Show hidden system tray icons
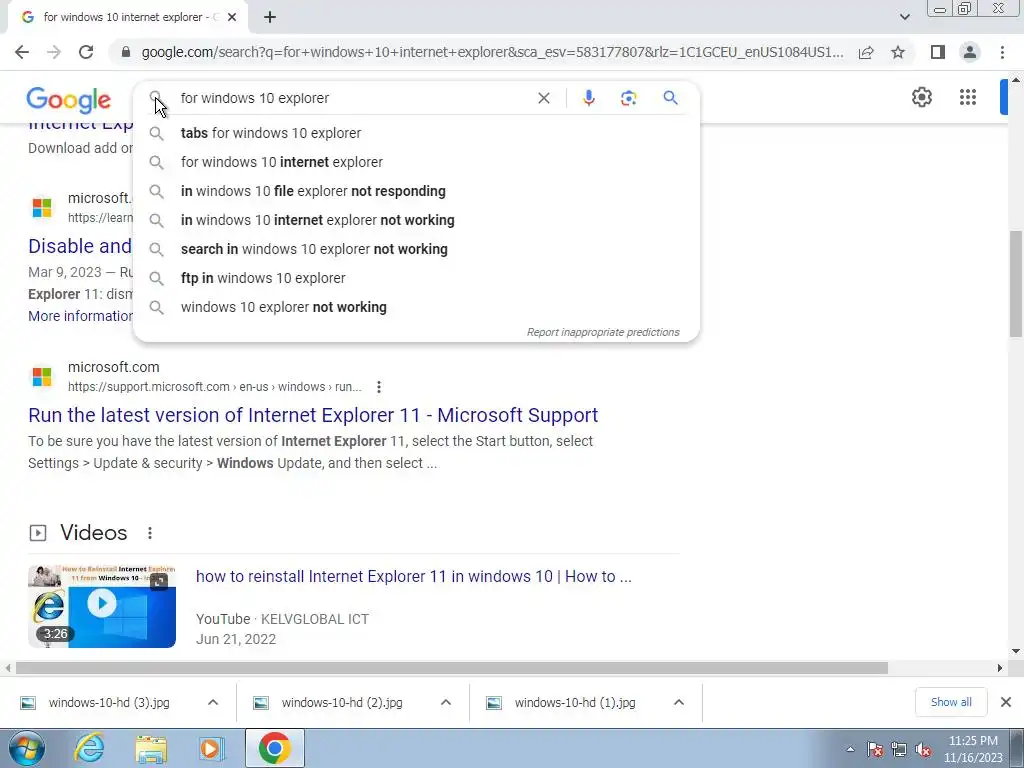 [x=850, y=749]
